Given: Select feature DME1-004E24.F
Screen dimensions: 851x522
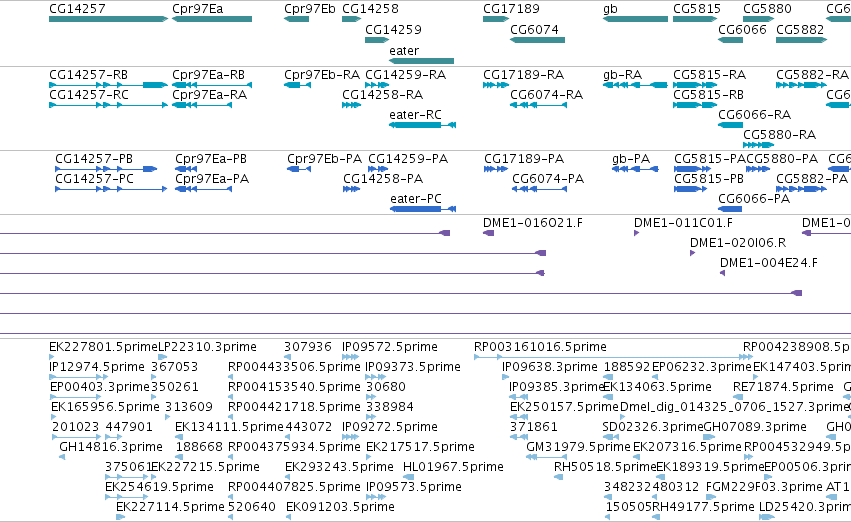Looking at the screenshot, I should 722,273.
